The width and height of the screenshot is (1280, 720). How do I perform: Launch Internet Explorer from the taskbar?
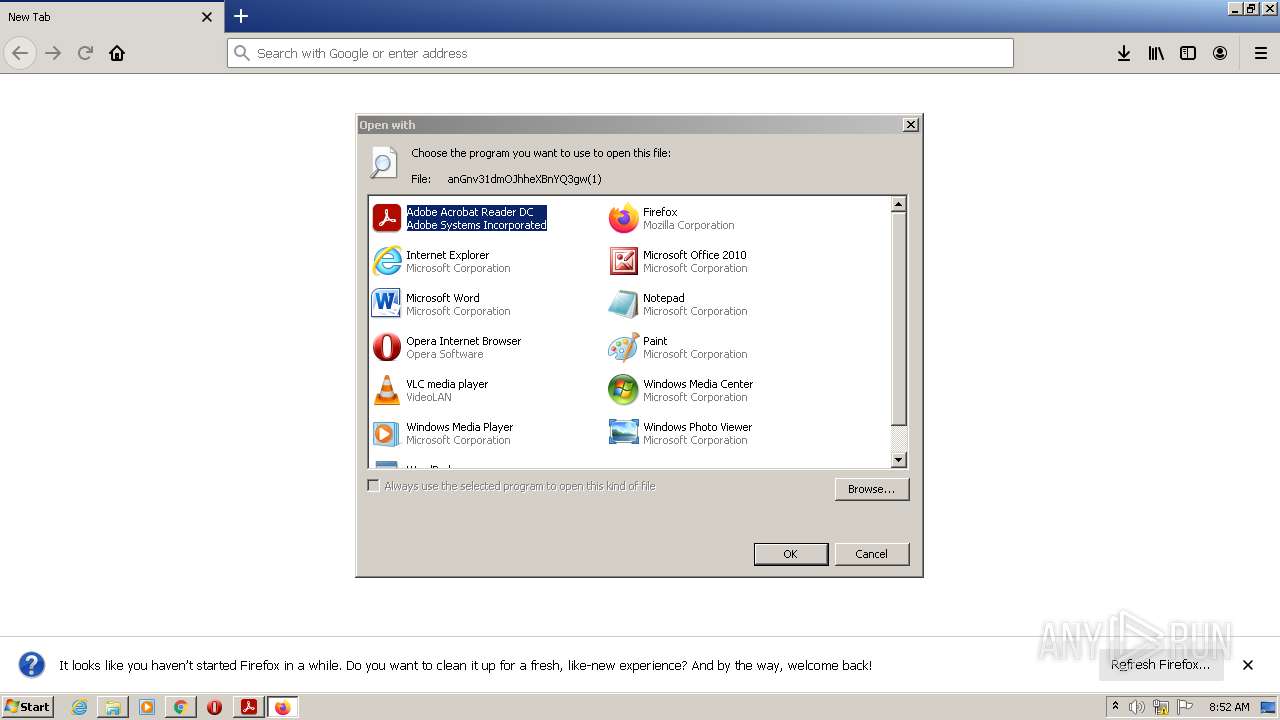[x=79, y=707]
